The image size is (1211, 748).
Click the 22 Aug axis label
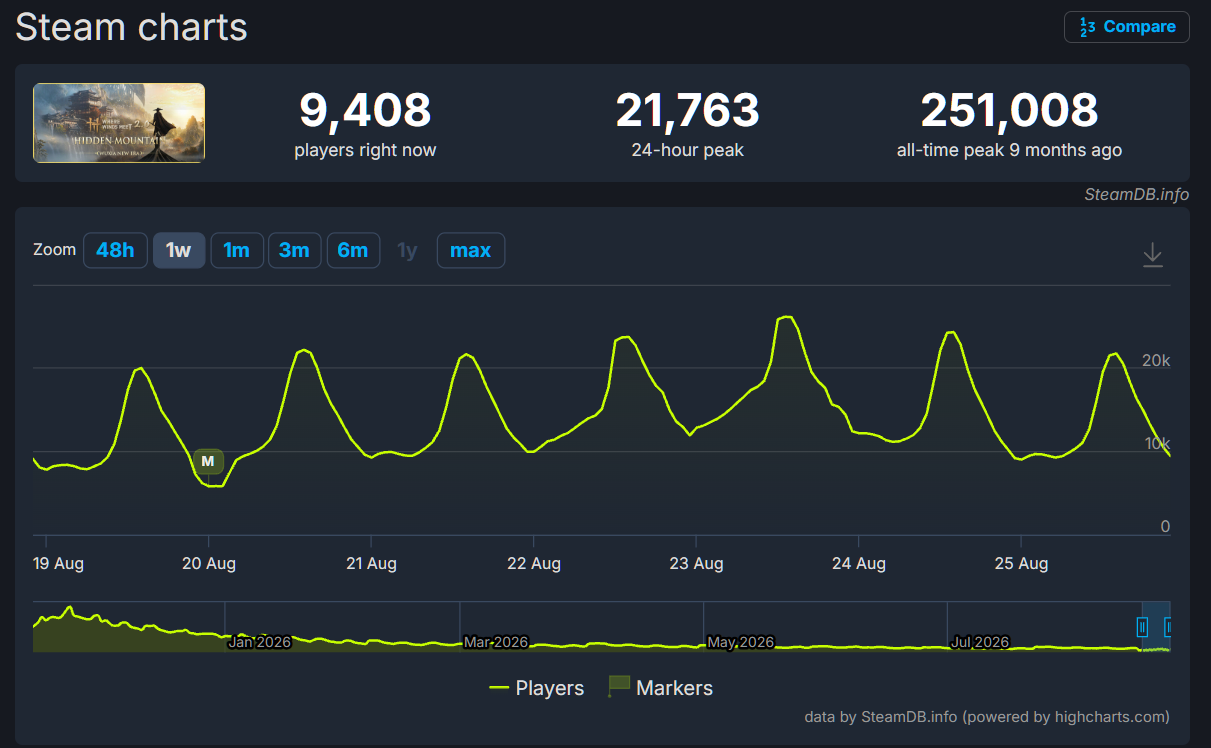click(x=534, y=563)
